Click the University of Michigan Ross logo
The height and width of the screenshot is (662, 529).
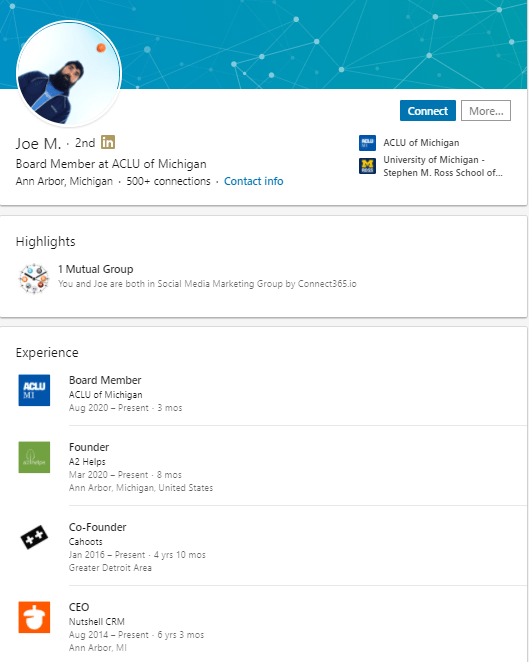point(367,166)
